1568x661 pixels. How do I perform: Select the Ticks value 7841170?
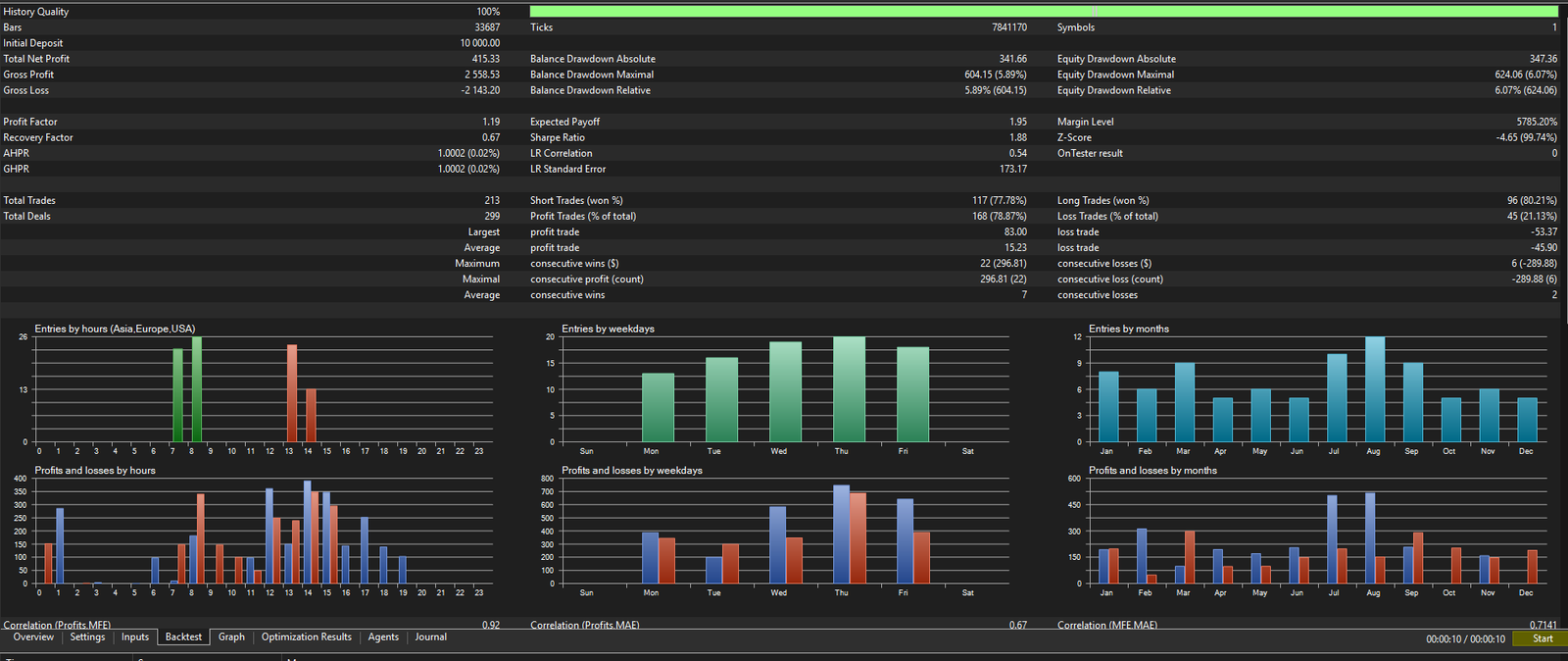click(x=1009, y=27)
